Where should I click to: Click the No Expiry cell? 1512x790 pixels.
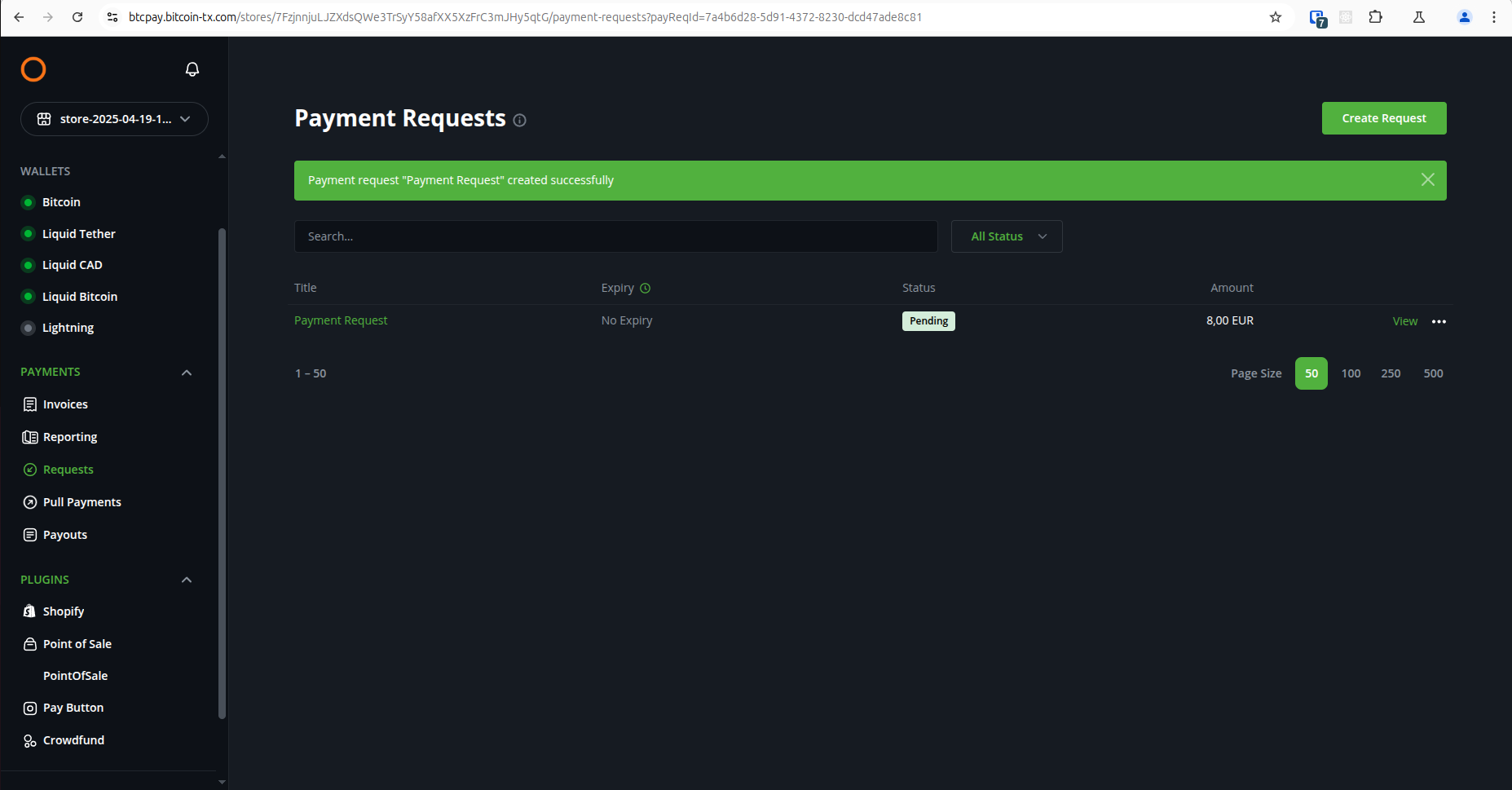[x=627, y=320]
